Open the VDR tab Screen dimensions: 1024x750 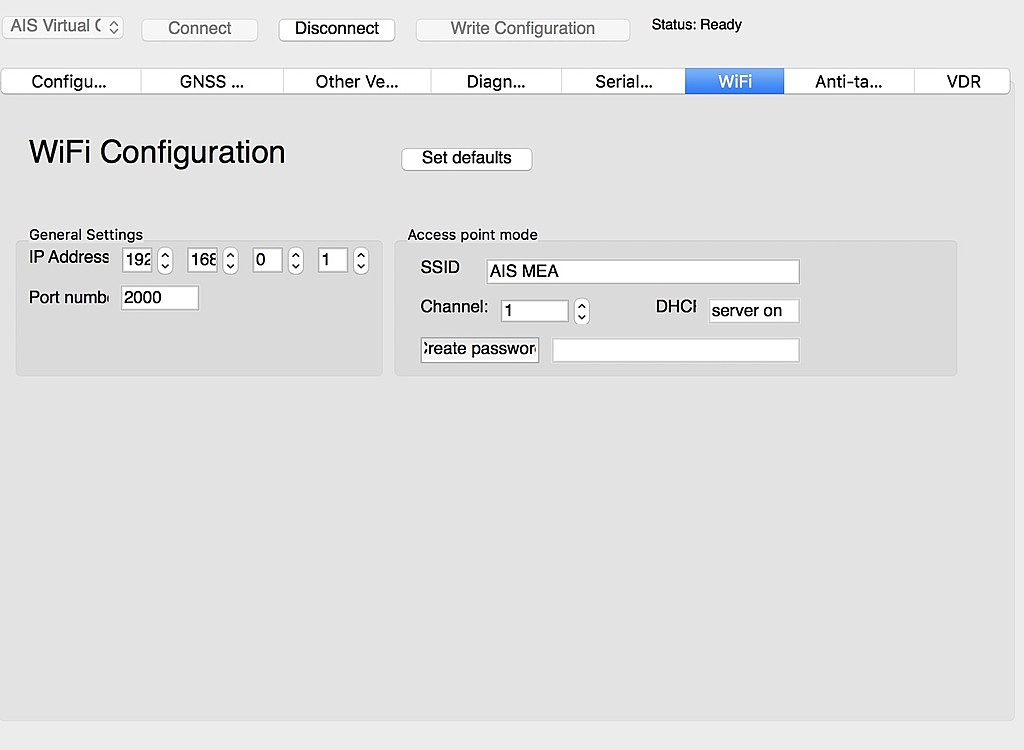tap(963, 82)
